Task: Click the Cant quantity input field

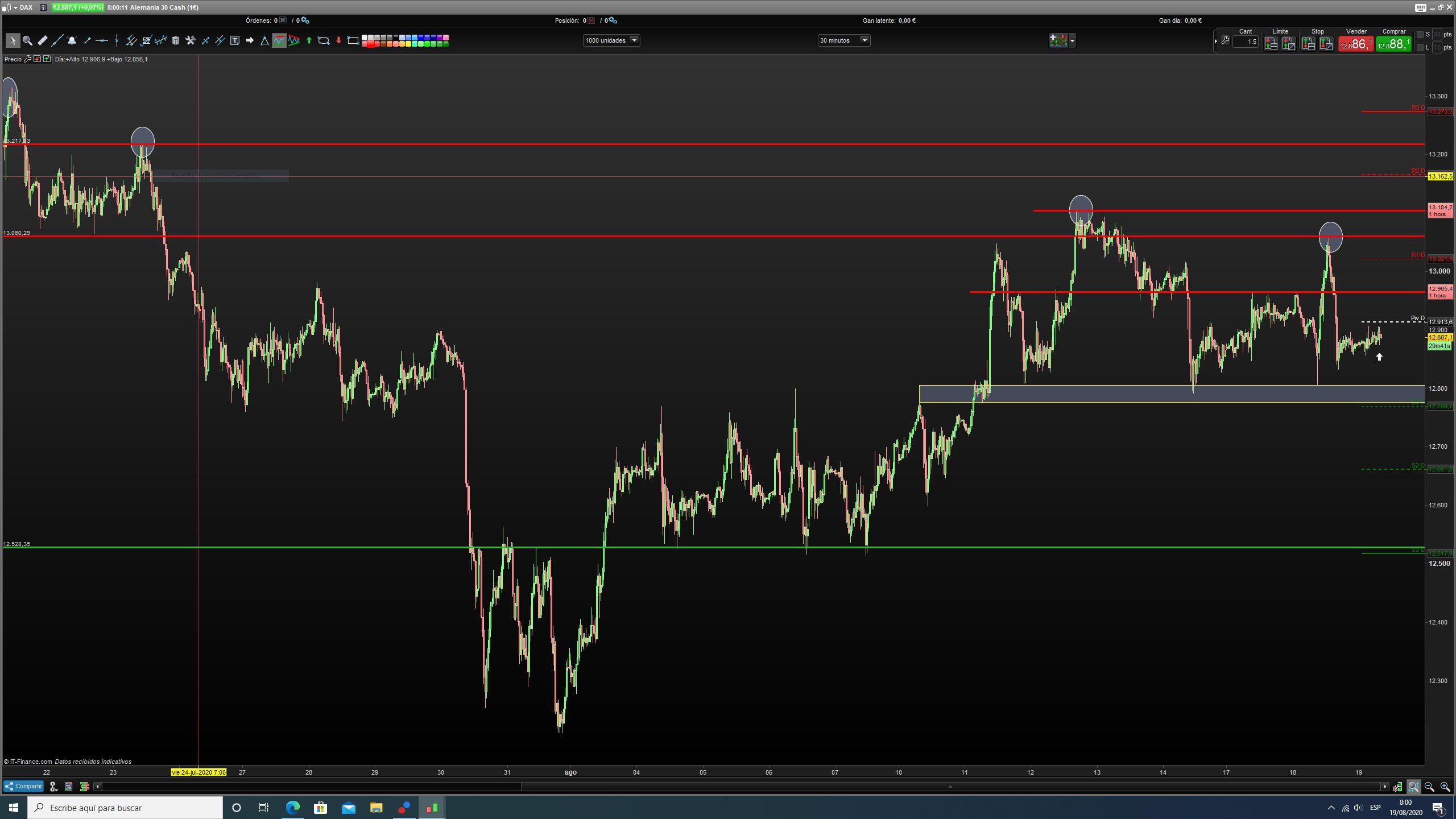Action: point(1245,42)
